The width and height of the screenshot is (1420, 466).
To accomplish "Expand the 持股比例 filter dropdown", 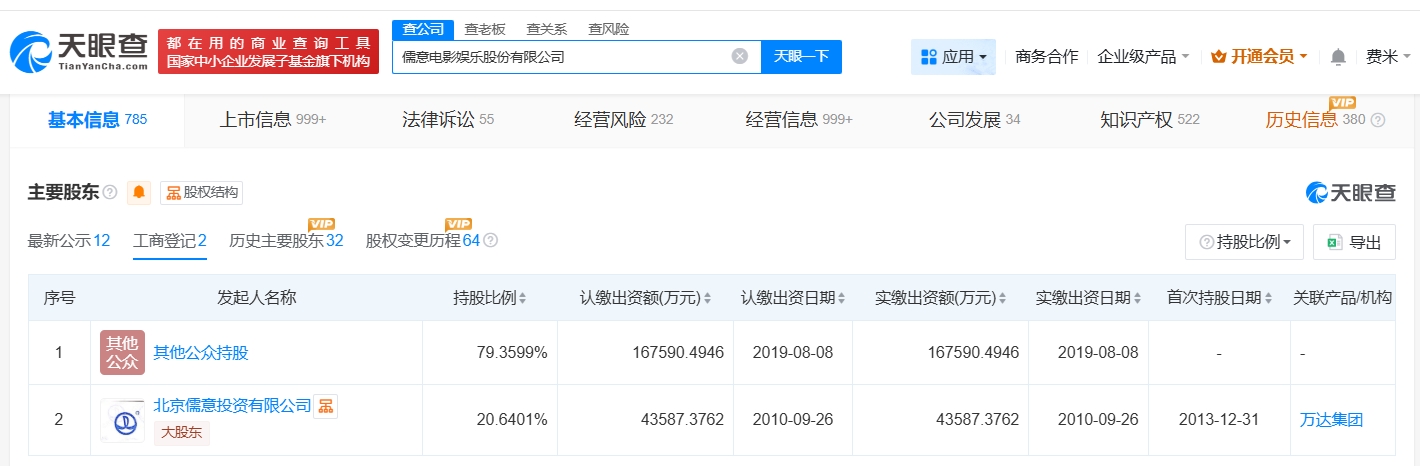I will tap(1244, 242).
